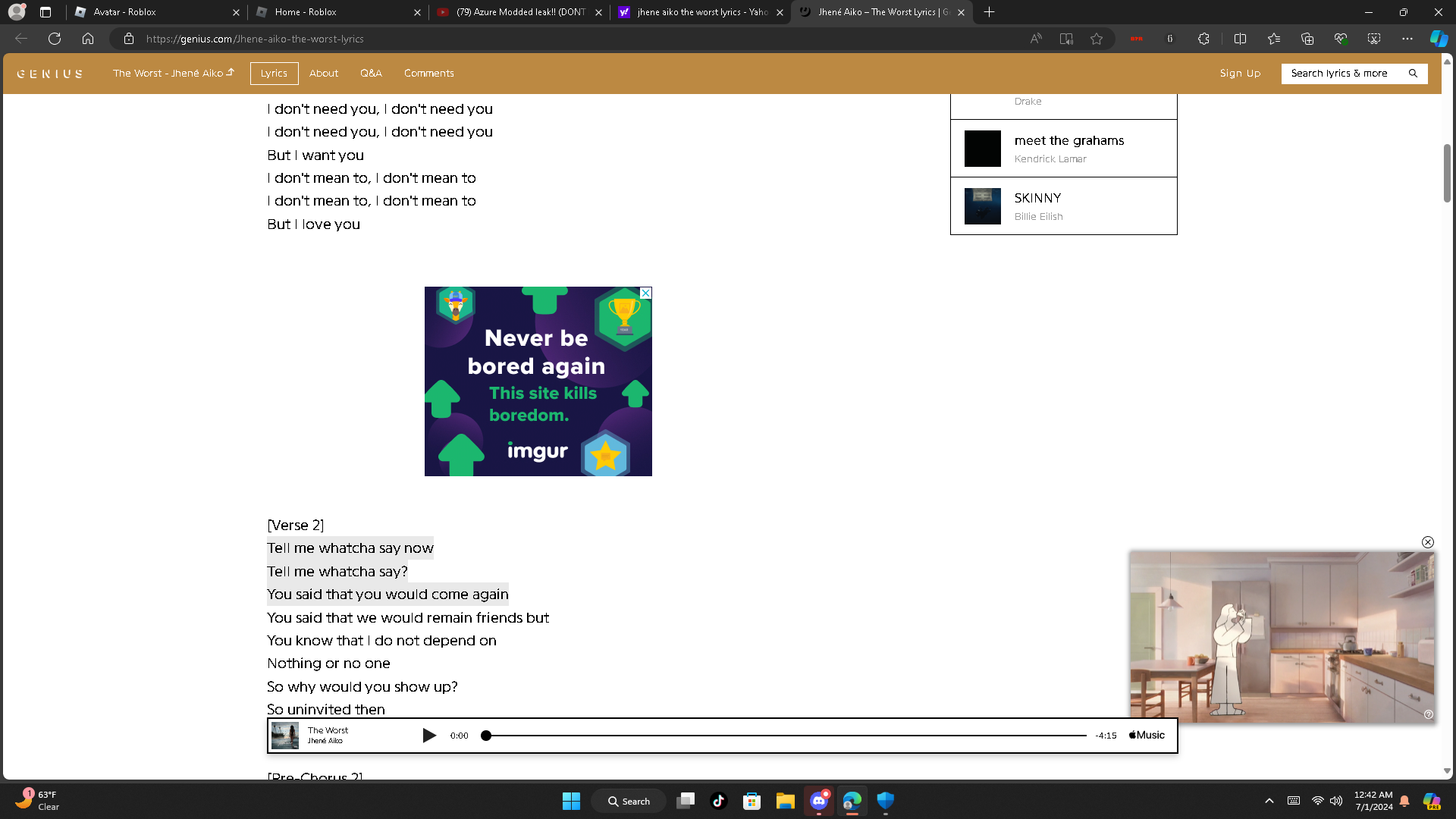
Task: Click the Sign Up link
Action: pyautogui.click(x=1240, y=74)
